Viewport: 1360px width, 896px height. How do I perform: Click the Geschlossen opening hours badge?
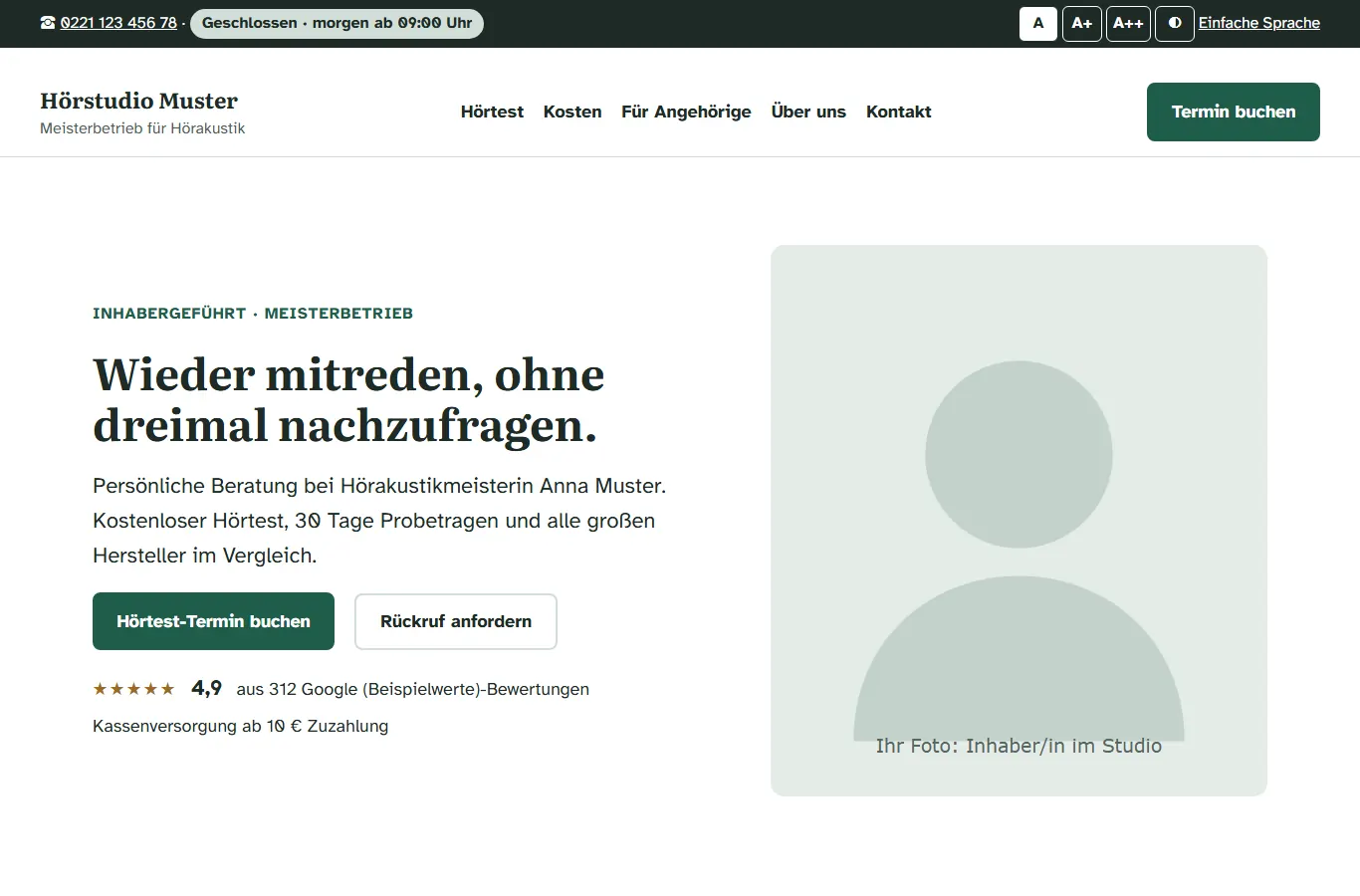click(x=337, y=23)
